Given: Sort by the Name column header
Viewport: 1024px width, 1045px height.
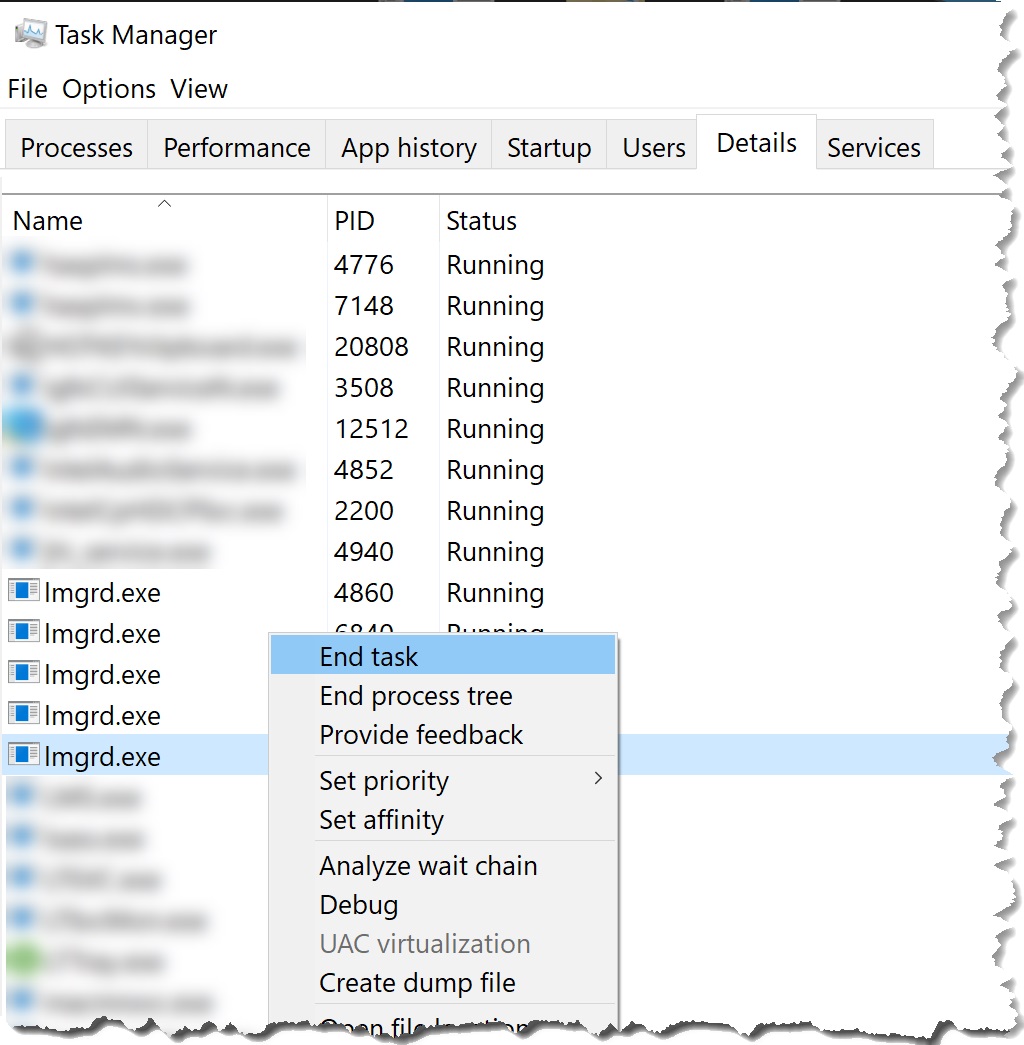Looking at the screenshot, I should [48, 221].
